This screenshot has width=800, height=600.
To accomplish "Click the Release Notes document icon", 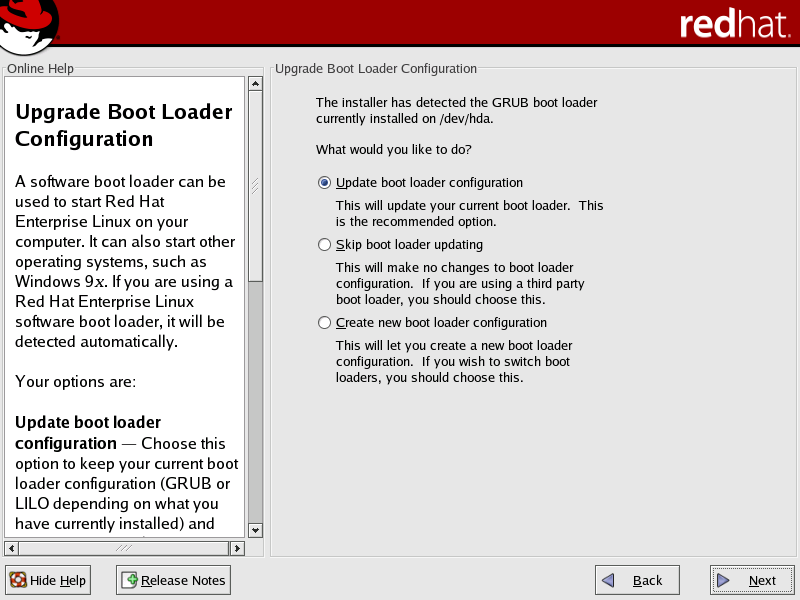I will pos(129,580).
